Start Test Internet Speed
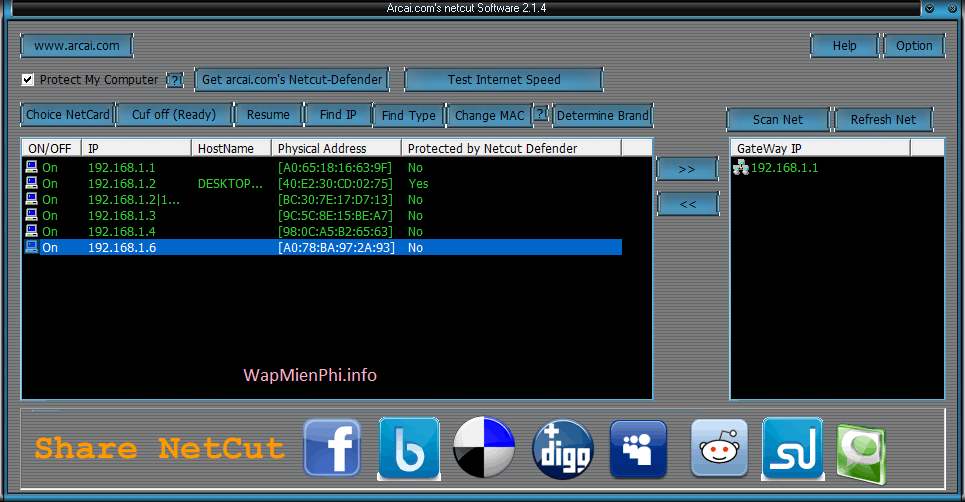Screen dimensions: 965x502 (x=504, y=79)
